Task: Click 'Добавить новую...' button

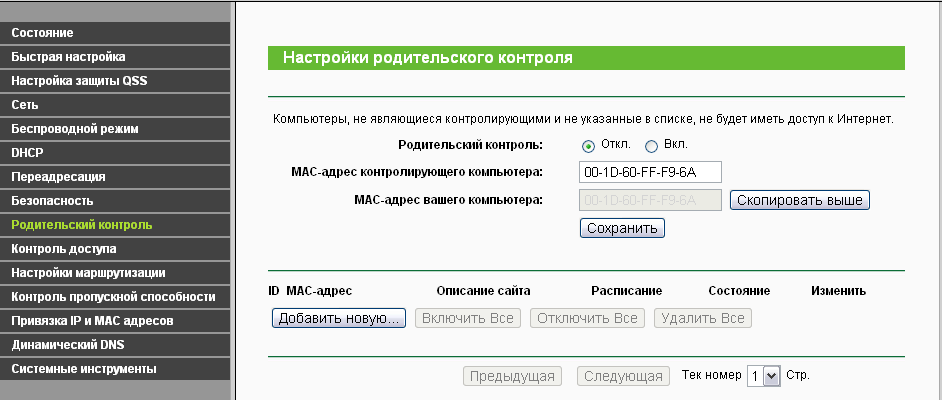Action: click(x=338, y=318)
